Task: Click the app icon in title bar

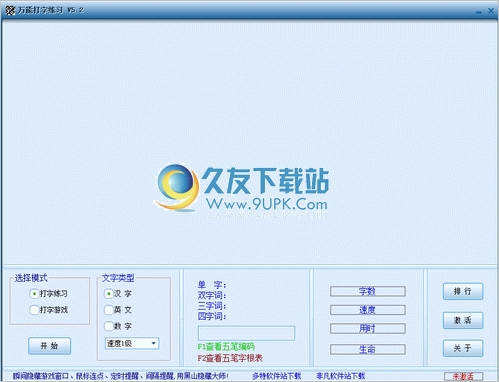Action: click(10, 10)
